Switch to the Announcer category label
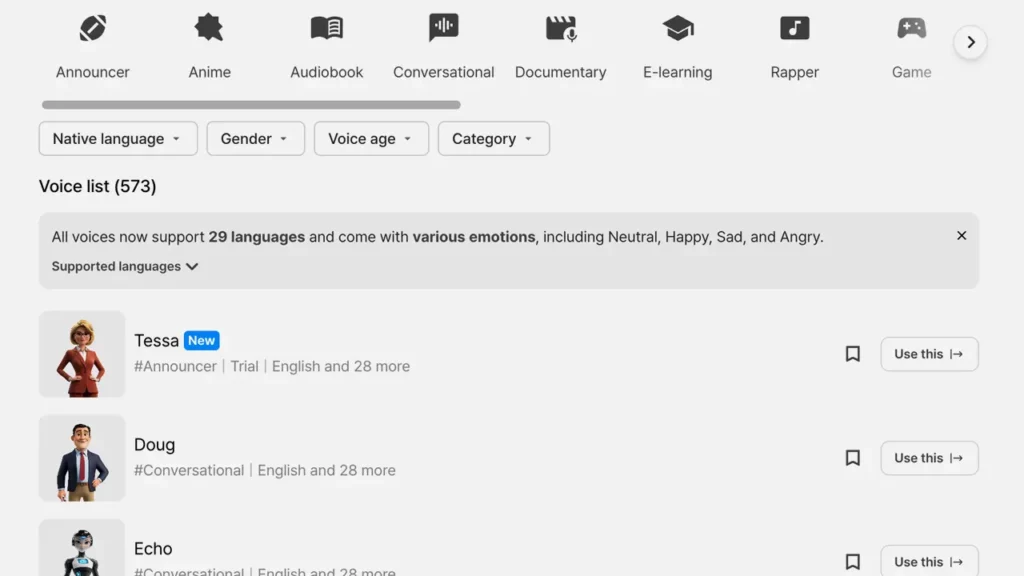This screenshot has width=1024, height=576. [93, 72]
